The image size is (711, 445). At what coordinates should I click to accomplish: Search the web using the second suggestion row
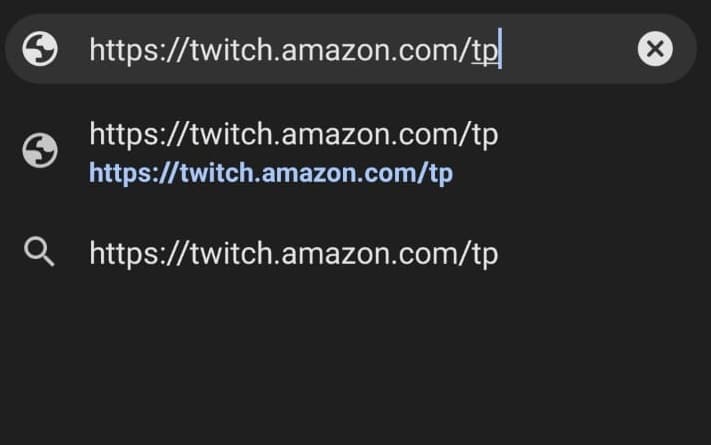356,253
